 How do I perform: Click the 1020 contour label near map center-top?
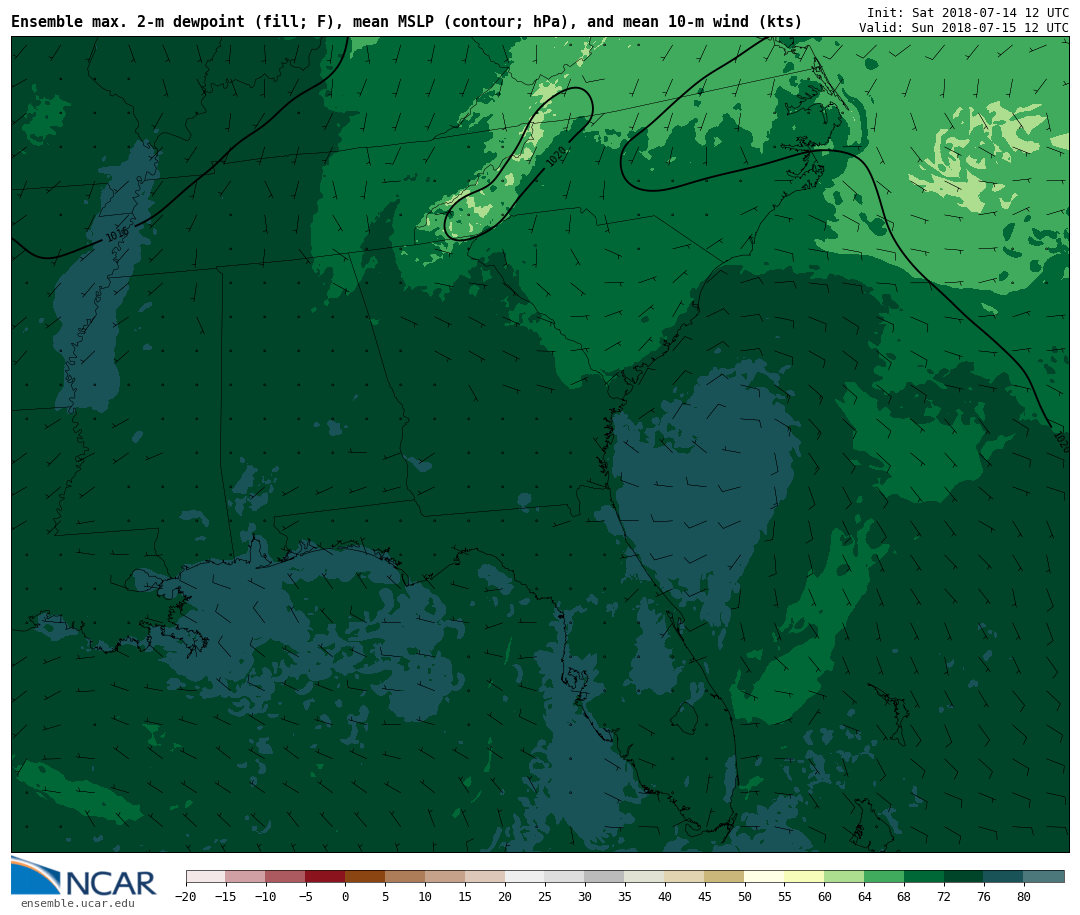point(556,157)
